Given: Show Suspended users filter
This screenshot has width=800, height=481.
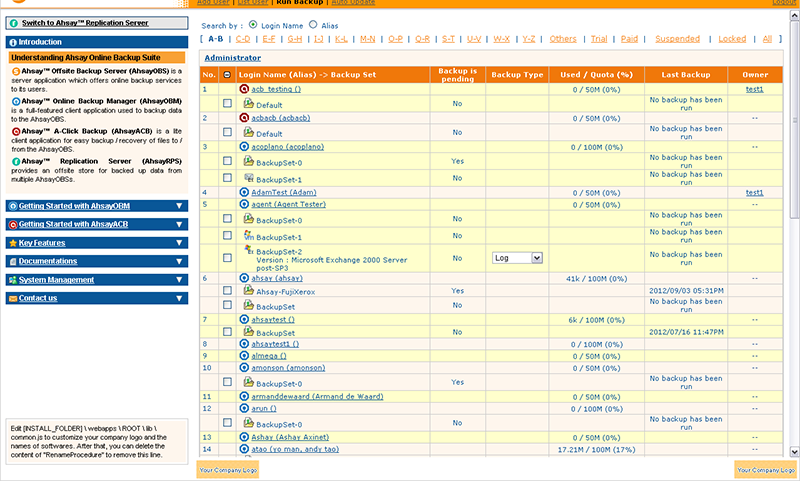Looking at the screenshot, I should click(x=678, y=39).
